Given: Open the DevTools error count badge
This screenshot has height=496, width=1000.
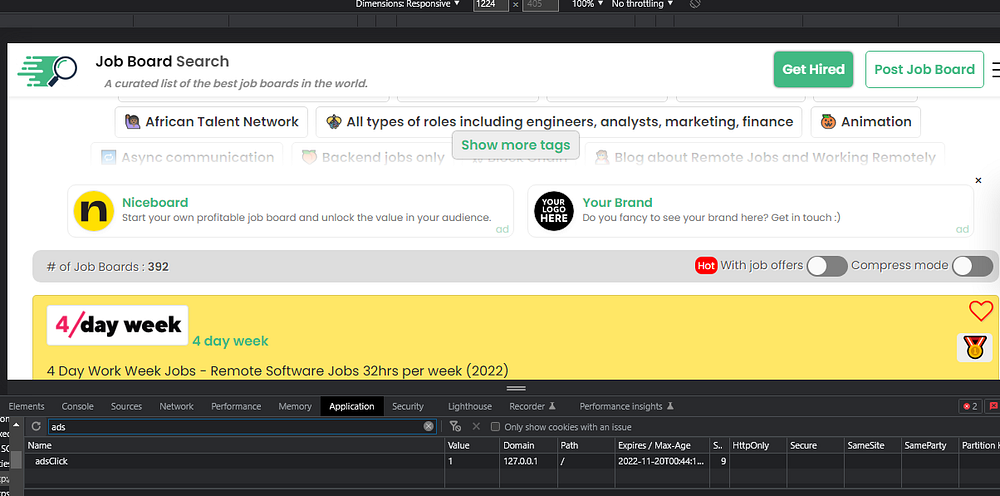Looking at the screenshot, I should 970,406.
